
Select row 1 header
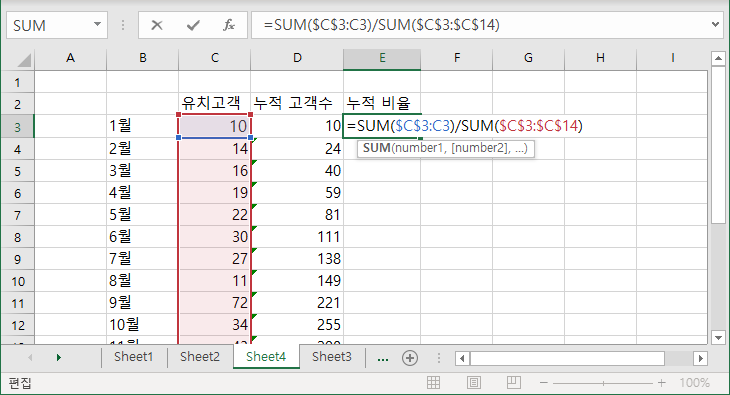tap(18, 82)
